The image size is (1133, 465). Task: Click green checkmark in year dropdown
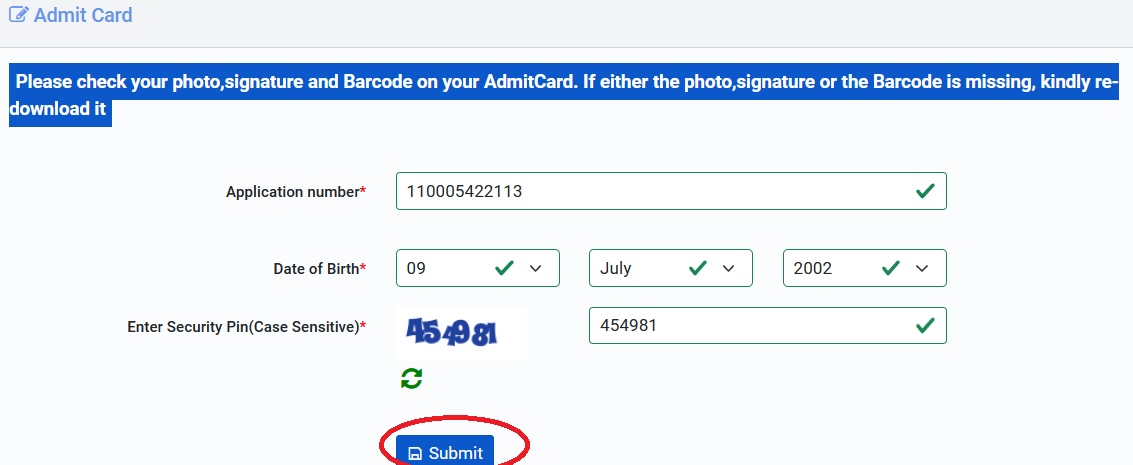coord(891,268)
